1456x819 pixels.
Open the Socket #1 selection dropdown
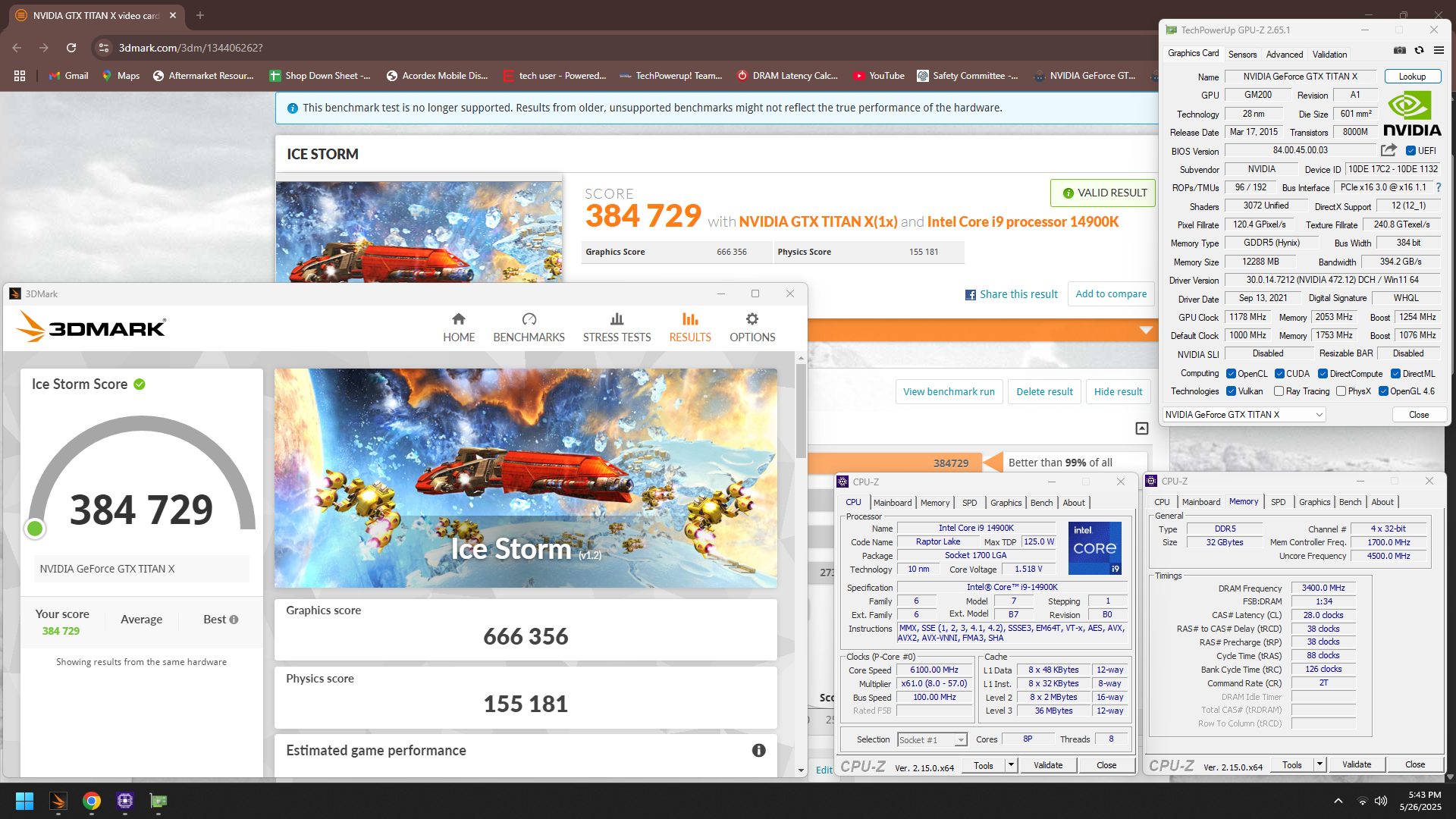click(x=932, y=739)
